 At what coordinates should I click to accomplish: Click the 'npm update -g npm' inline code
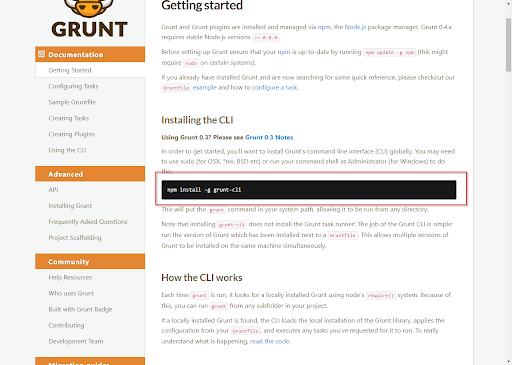(389, 52)
